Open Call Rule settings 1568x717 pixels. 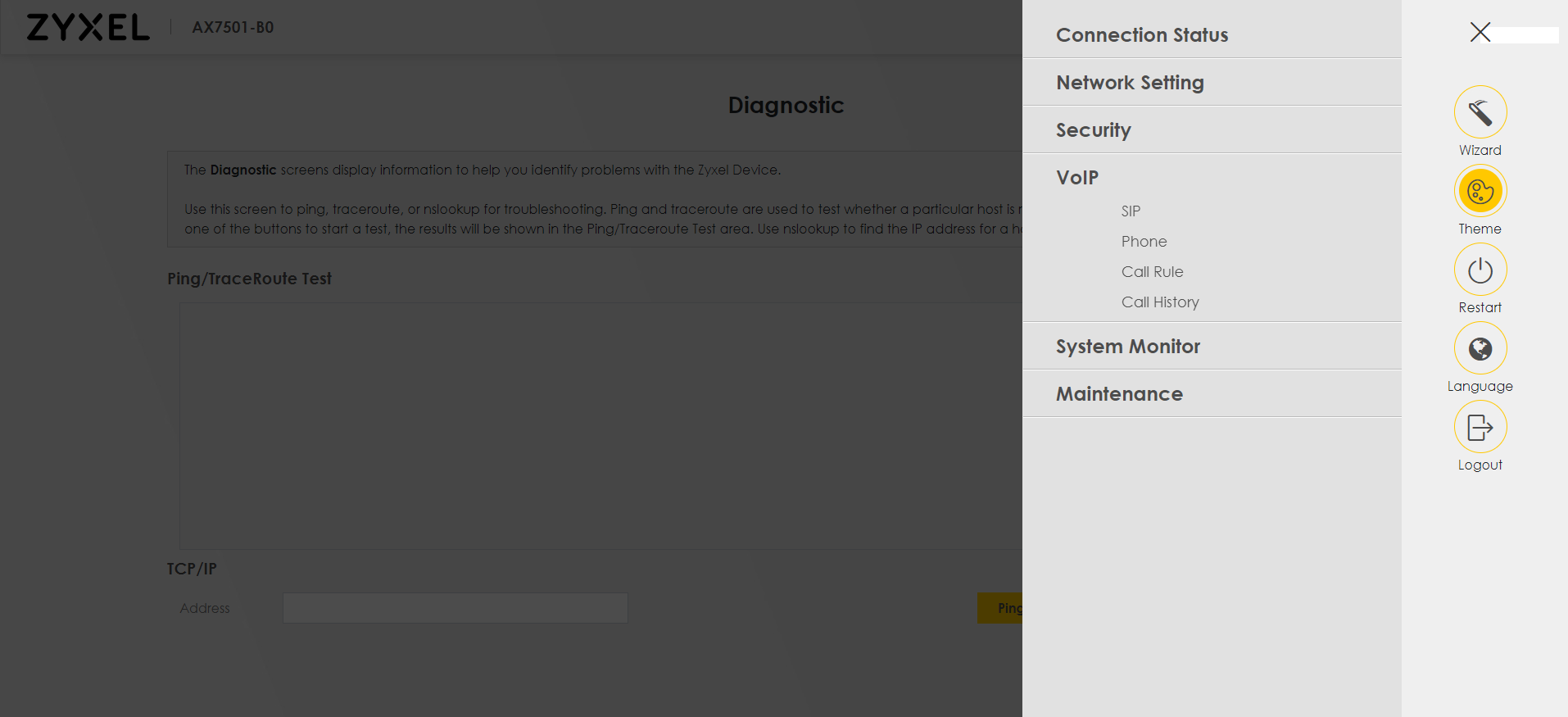click(1152, 272)
